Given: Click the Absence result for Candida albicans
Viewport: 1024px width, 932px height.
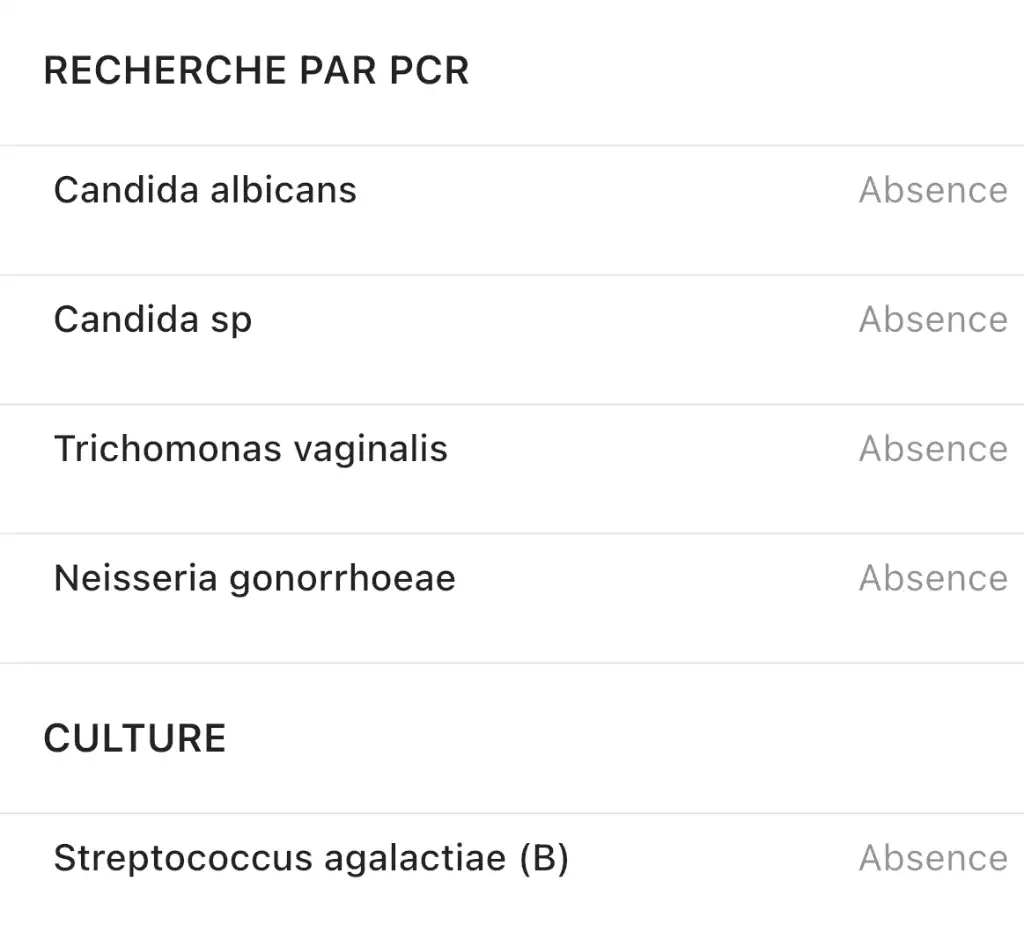Looking at the screenshot, I should [933, 190].
